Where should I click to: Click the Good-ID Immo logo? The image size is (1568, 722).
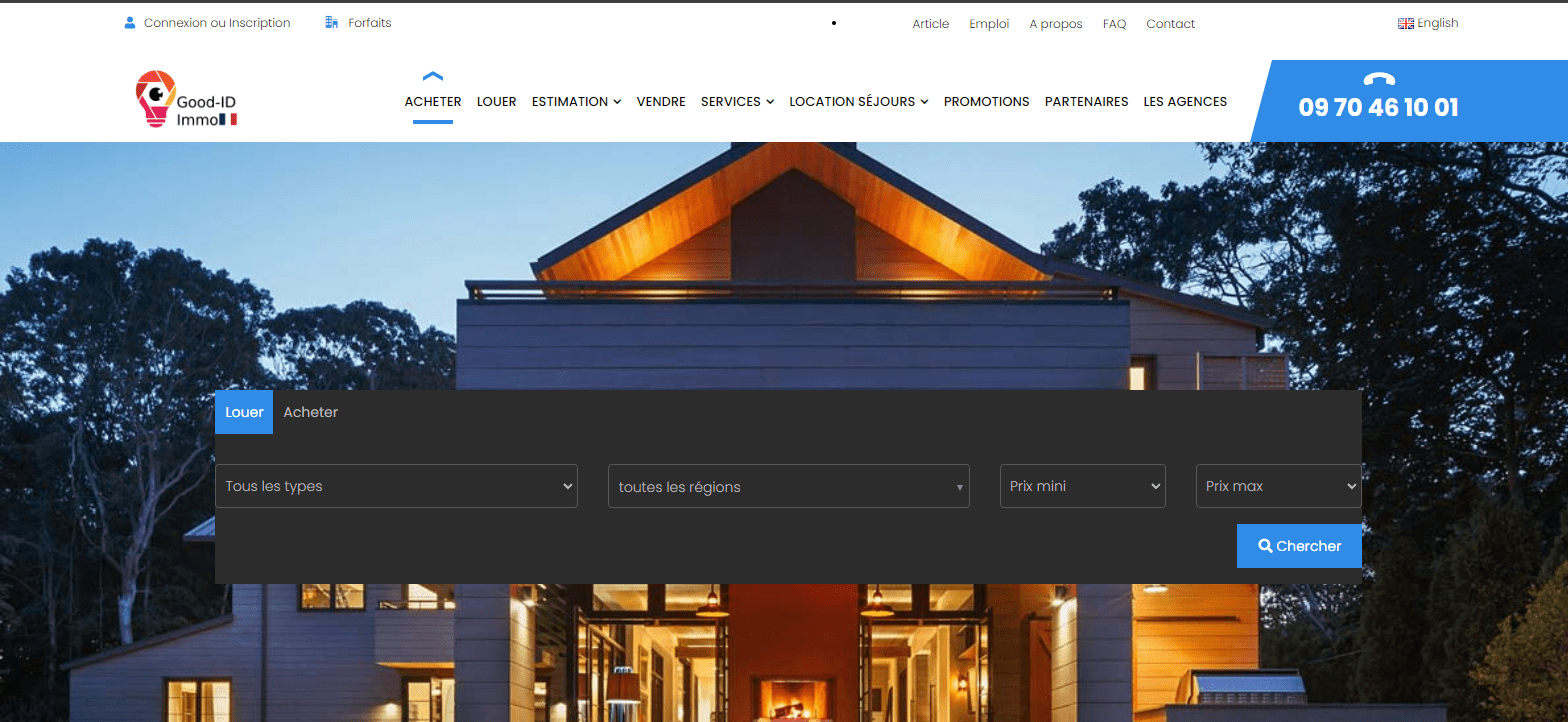186,100
